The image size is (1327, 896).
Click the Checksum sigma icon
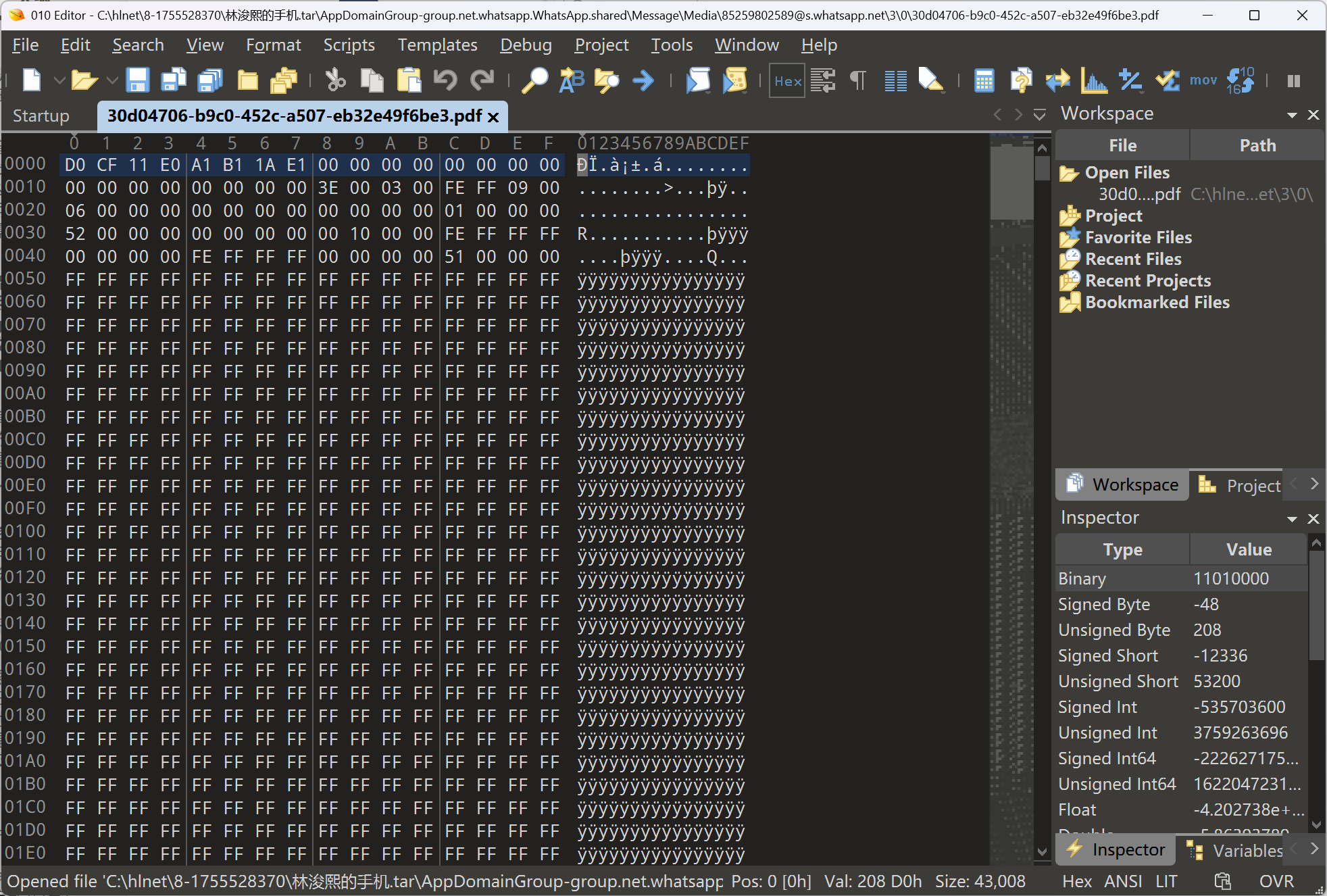point(1167,80)
